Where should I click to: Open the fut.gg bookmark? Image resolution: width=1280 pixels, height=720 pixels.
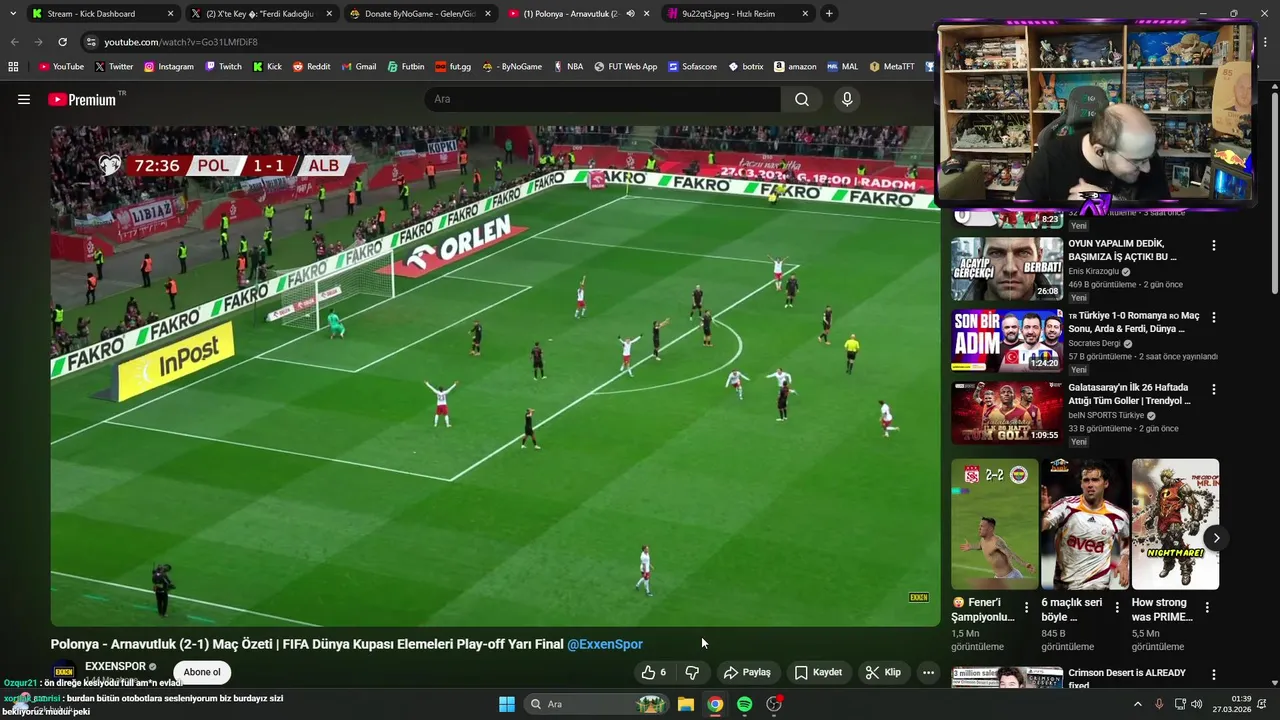click(453, 67)
